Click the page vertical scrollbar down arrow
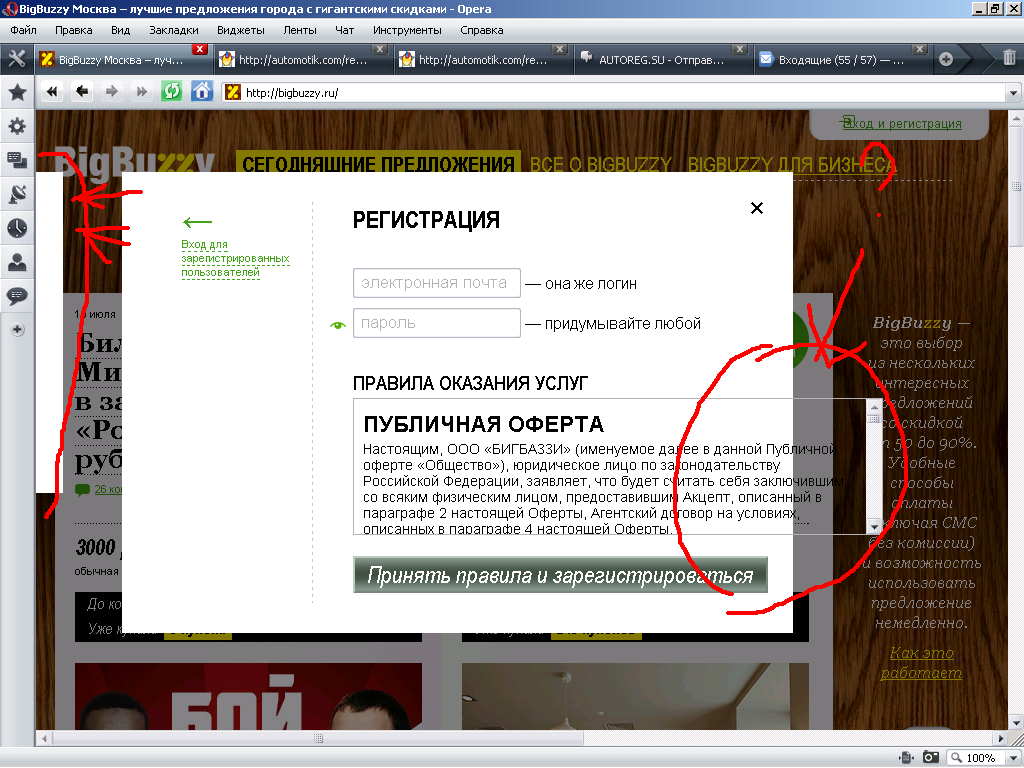The width and height of the screenshot is (1024, 768). click(x=1016, y=723)
